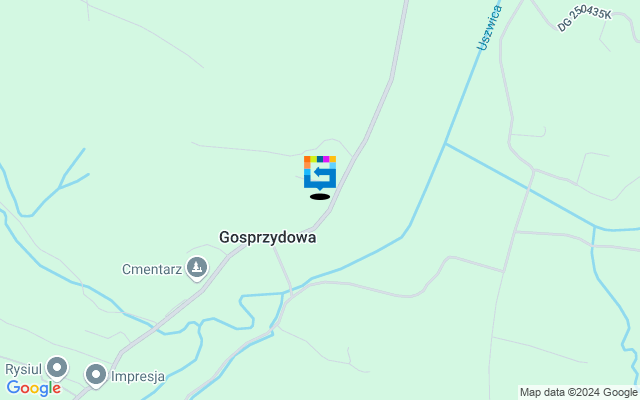Select the Impresja text label
Image resolution: width=640 pixels, height=400 pixels.
[x=138, y=376]
